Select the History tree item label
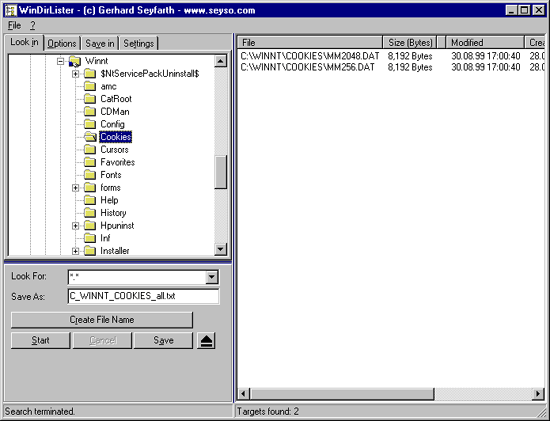 [x=113, y=213]
